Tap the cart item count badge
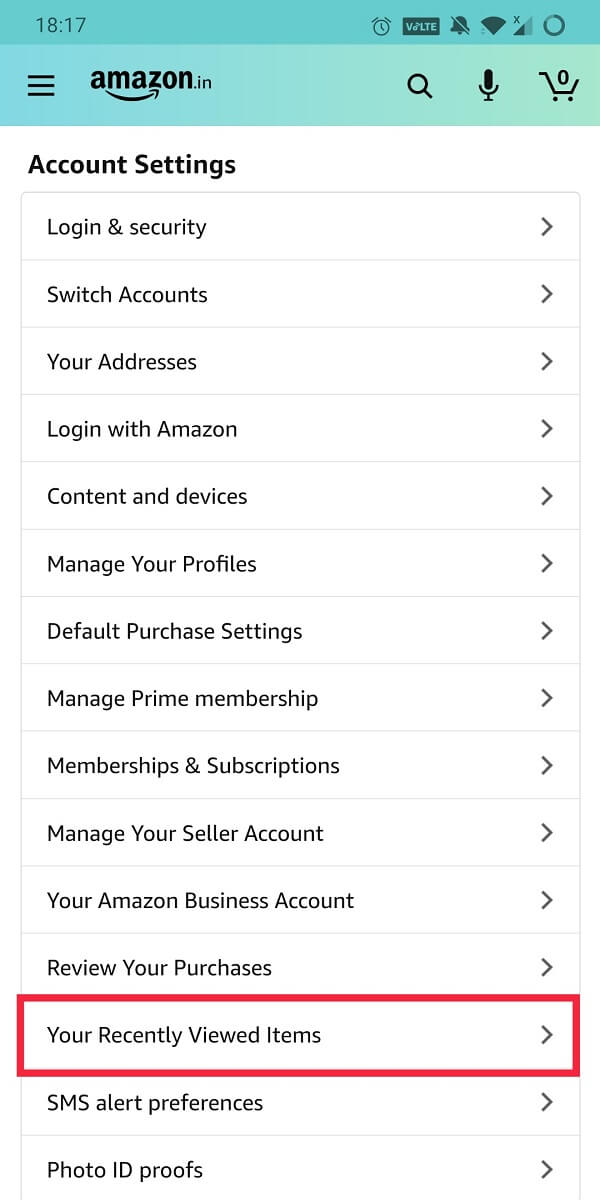The height and width of the screenshot is (1200, 600). [568, 73]
